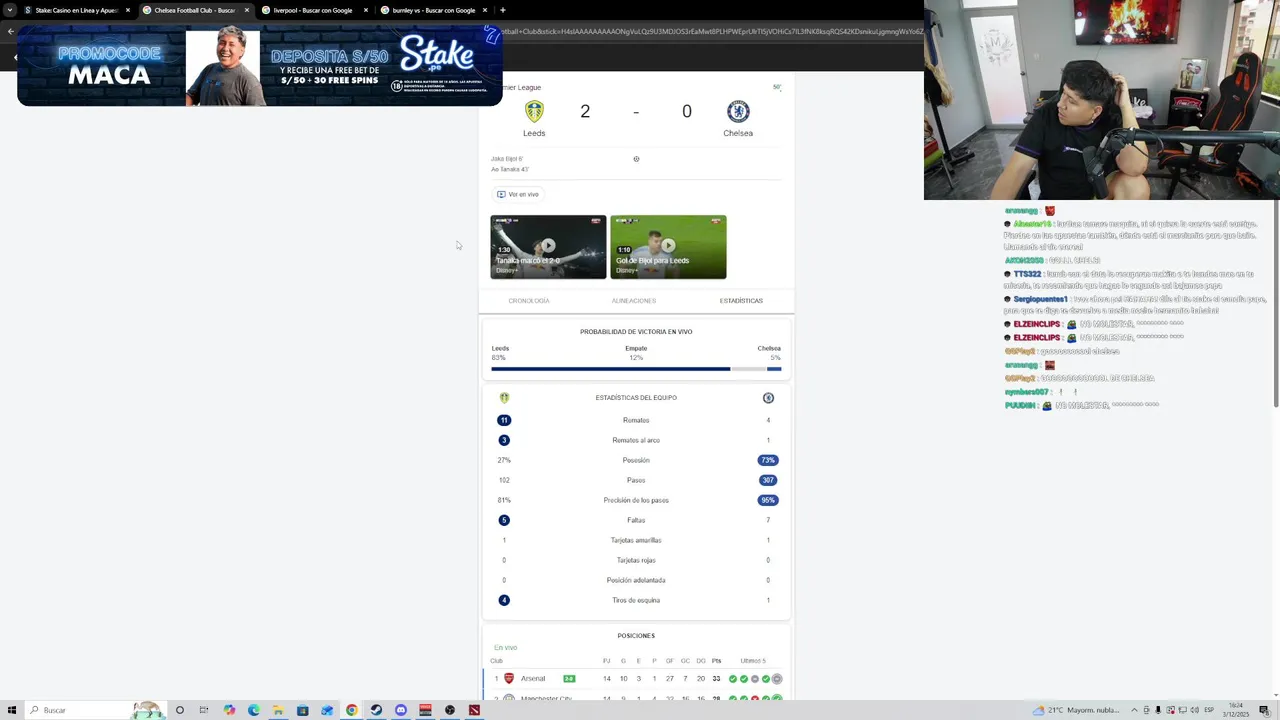The height and width of the screenshot is (720, 1280).
Task: Switch to the burnley vs search tab
Action: coord(432,10)
